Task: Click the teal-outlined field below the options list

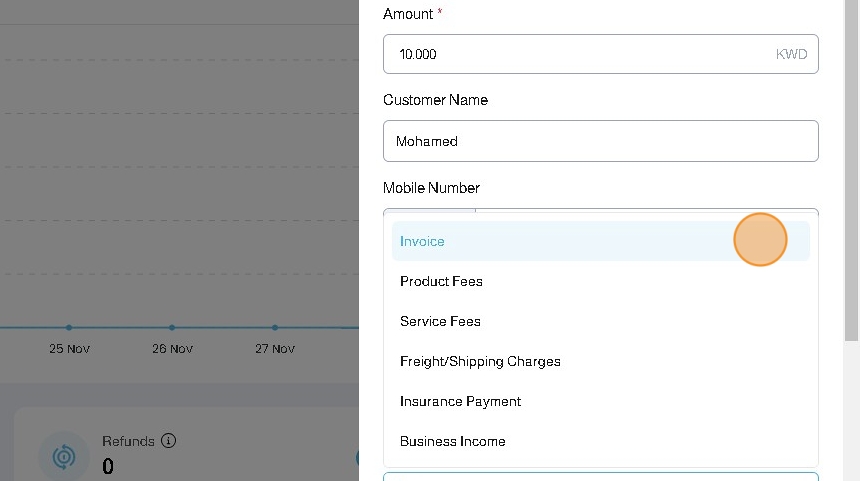Action: pyautogui.click(x=600, y=476)
